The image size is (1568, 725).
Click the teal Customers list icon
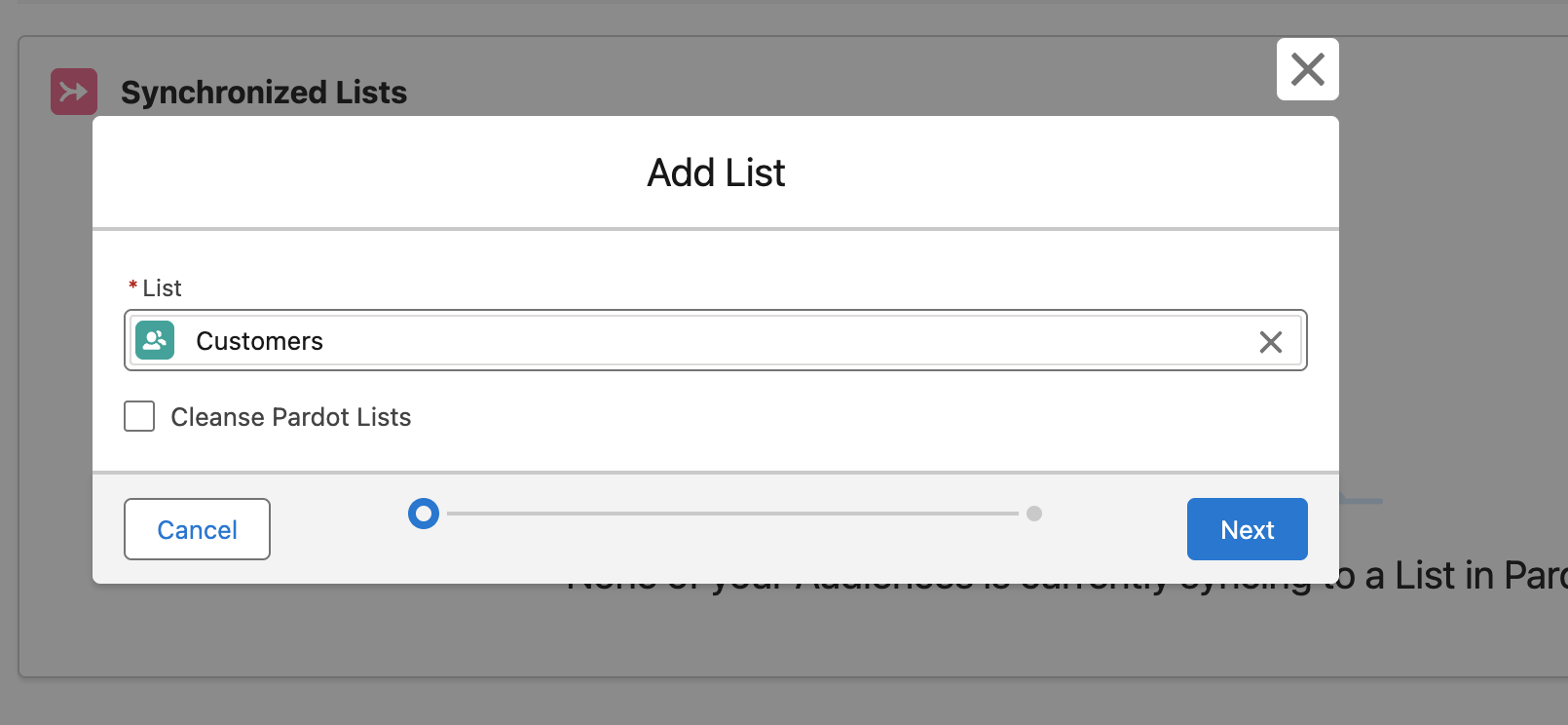[x=155, y=340]
